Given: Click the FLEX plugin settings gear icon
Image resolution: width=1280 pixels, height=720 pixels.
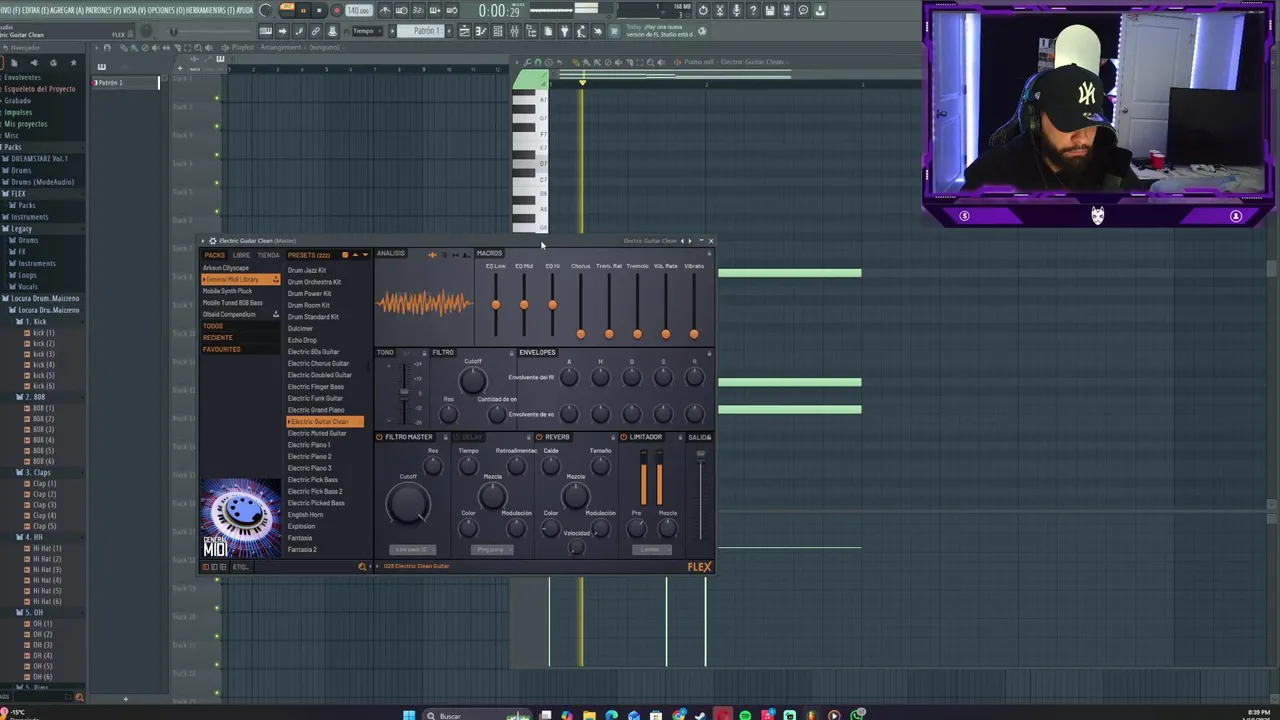Looking at the screenshot, I should tap(213, 241).
